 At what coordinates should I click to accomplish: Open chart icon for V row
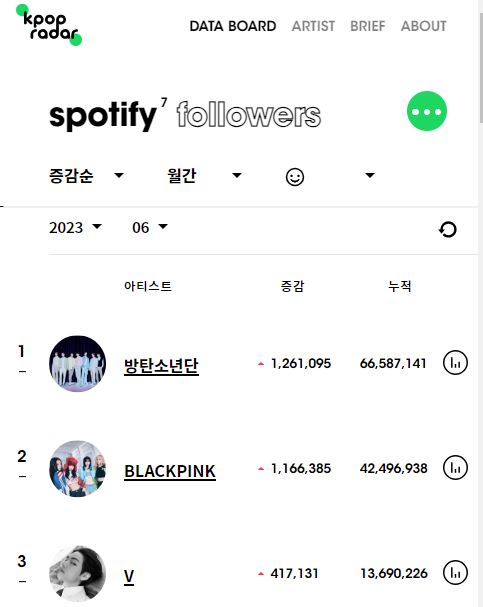(x=455, y=572)
